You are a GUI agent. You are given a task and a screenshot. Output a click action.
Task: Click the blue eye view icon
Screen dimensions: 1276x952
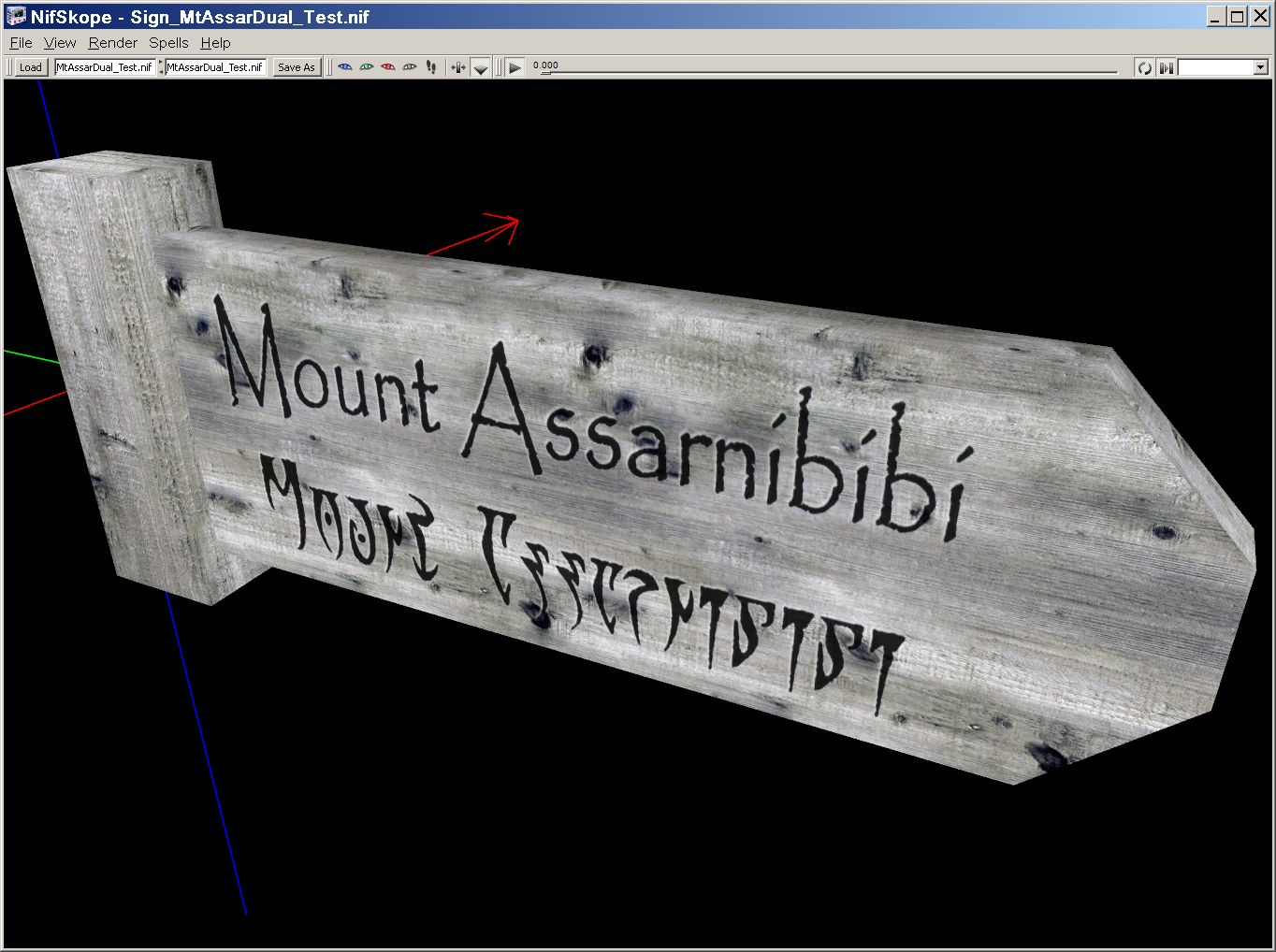(345, 67)
